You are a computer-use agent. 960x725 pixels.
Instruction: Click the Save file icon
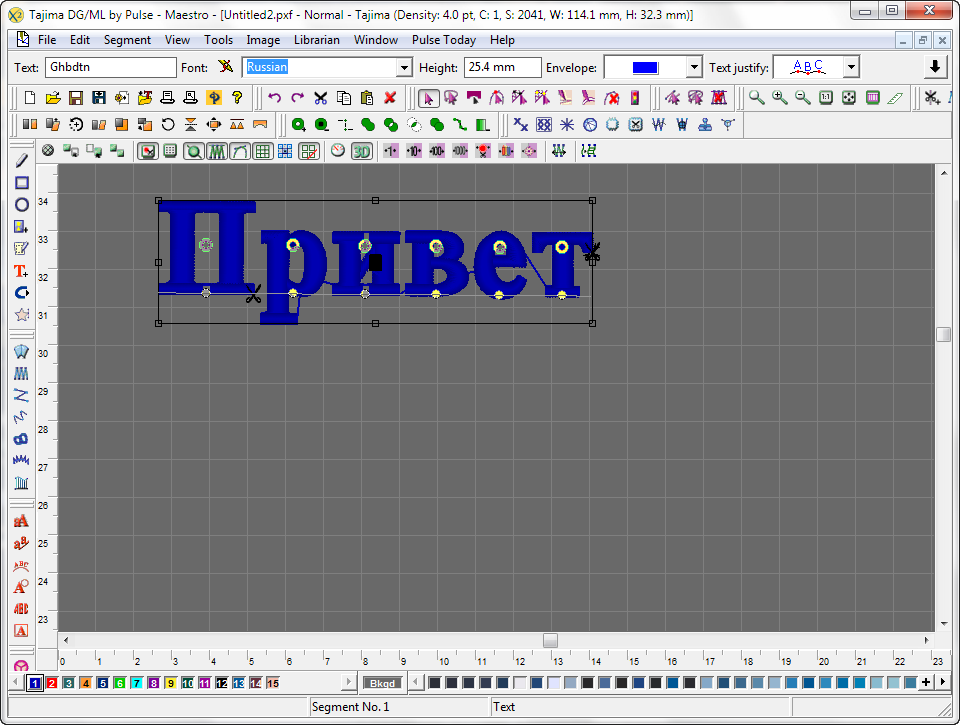pyautogui.click(x=76, y=98)
